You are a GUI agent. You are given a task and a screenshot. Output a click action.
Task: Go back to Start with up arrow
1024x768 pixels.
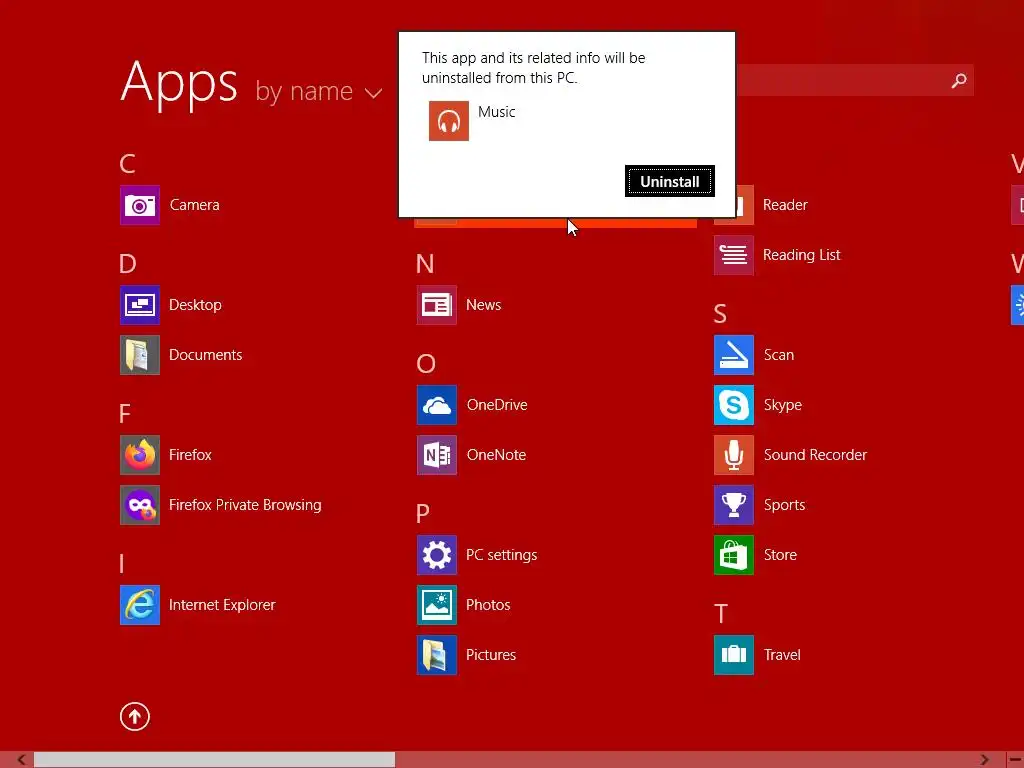click(135, 716)
